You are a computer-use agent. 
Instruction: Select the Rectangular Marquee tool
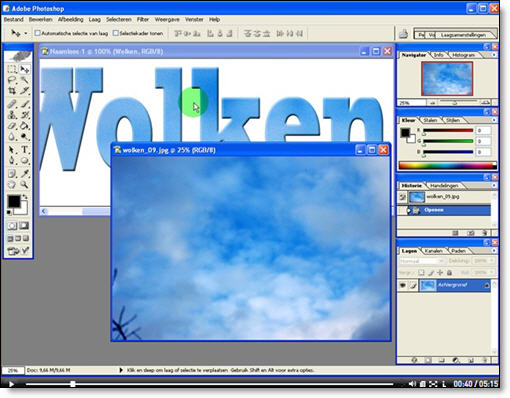pos(12,69)
